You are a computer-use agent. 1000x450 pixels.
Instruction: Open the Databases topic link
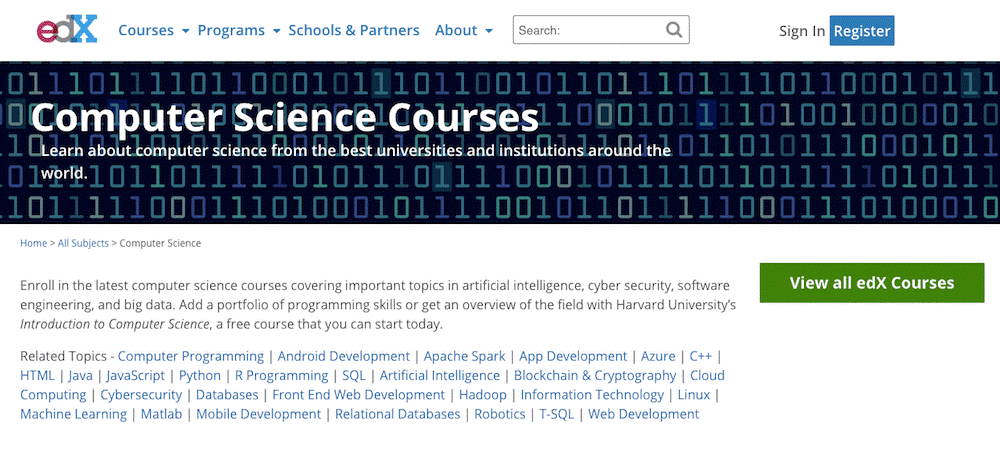coord(227,395)
